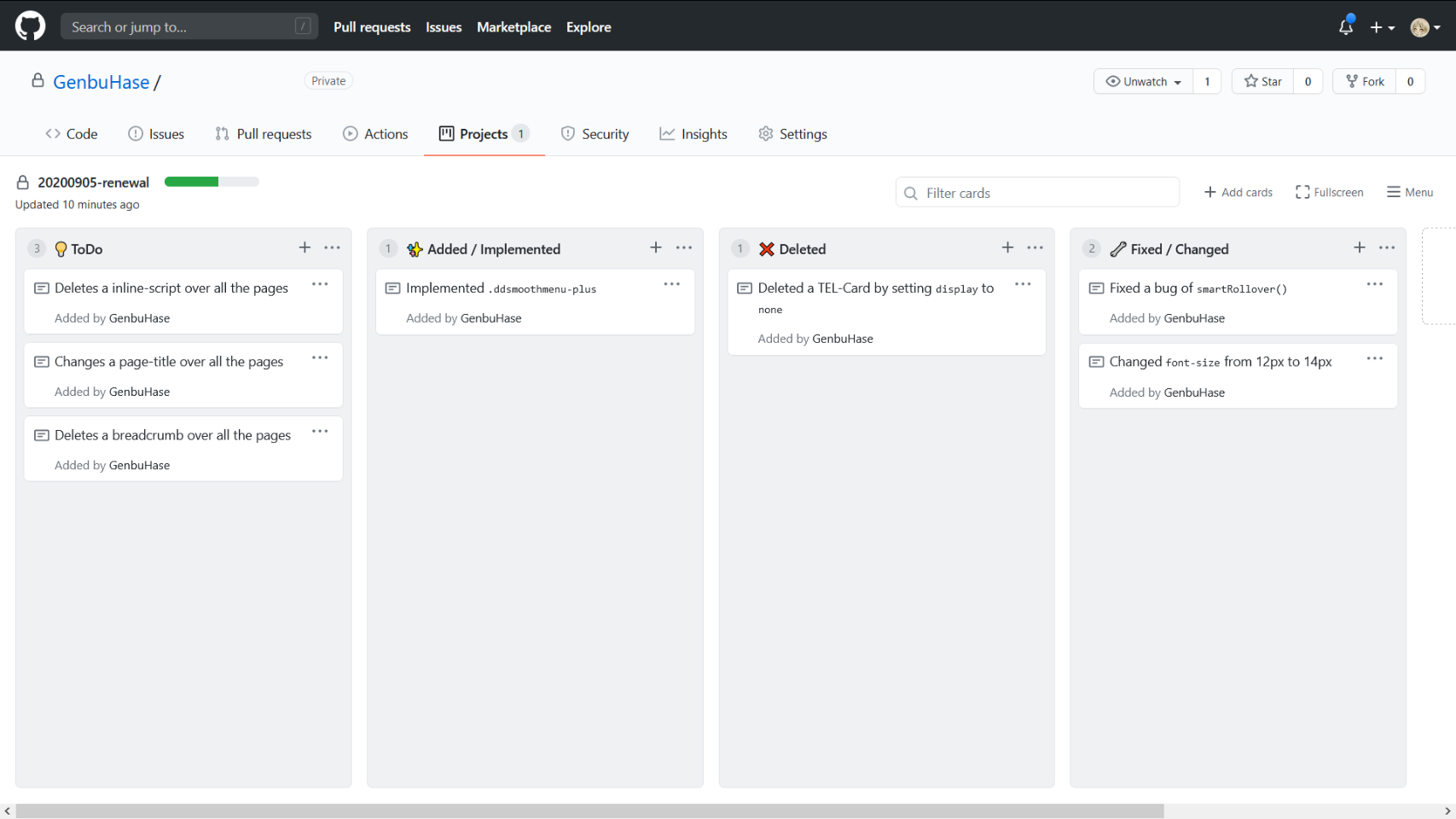Image resolution: width=1456 pixels, height=819 pixels.
Task: Star this repository
Action: (1263, 81)
